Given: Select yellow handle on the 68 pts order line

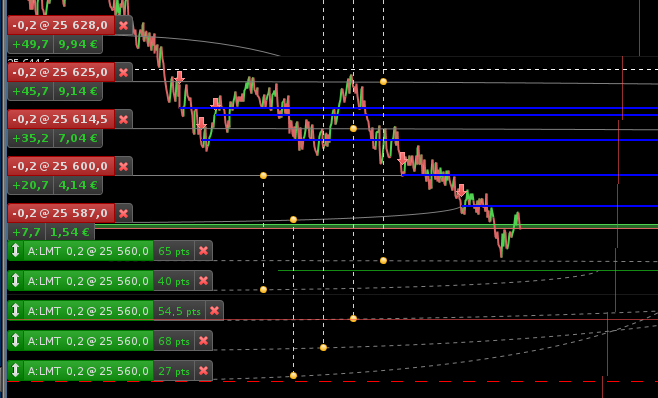Looking at the screenshot, I should (323, 348).
